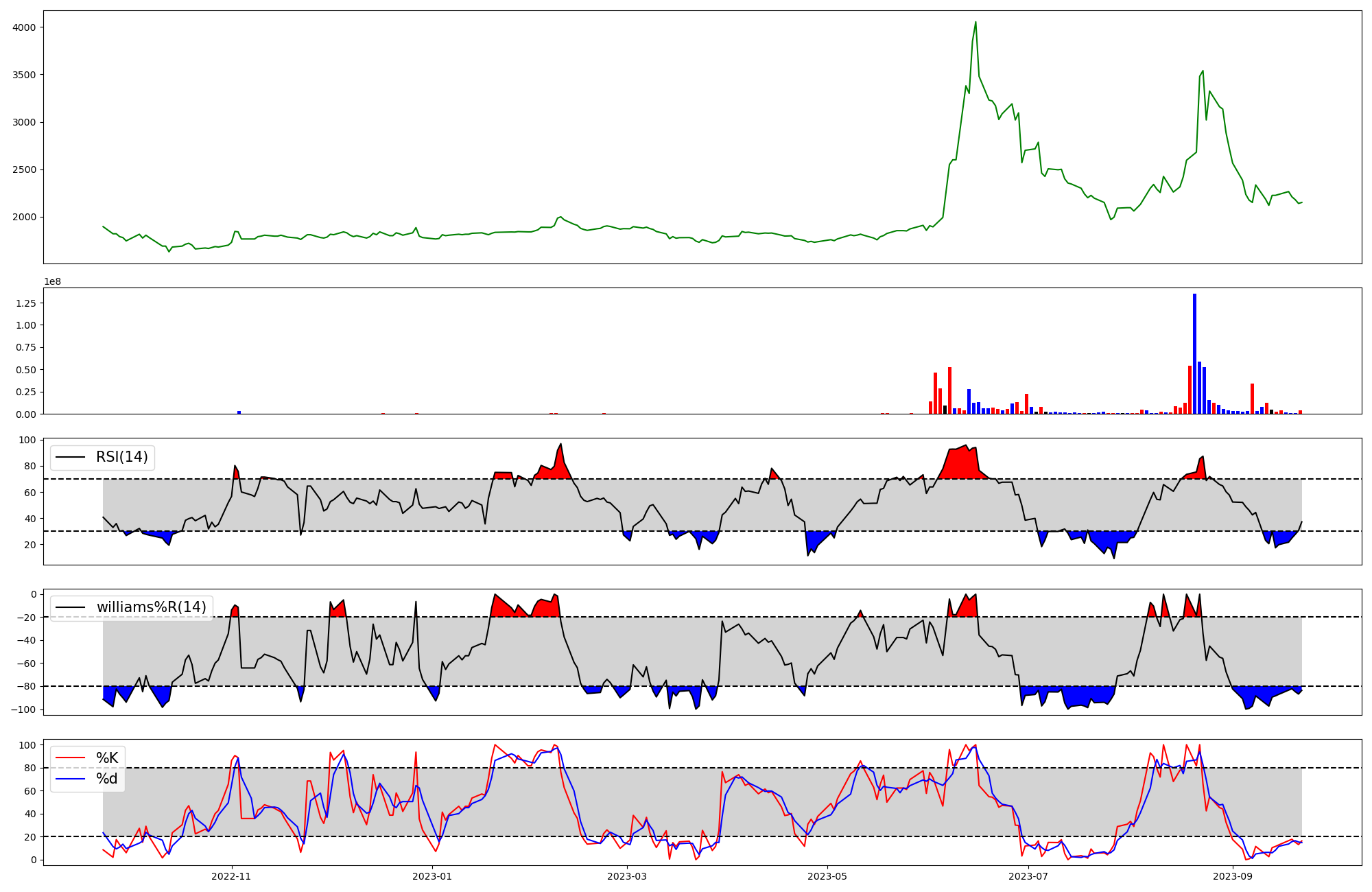1372x892 pixels.
Task: Select the %d legend entry text
Action: pyautogui.click(x=107, y=779)
